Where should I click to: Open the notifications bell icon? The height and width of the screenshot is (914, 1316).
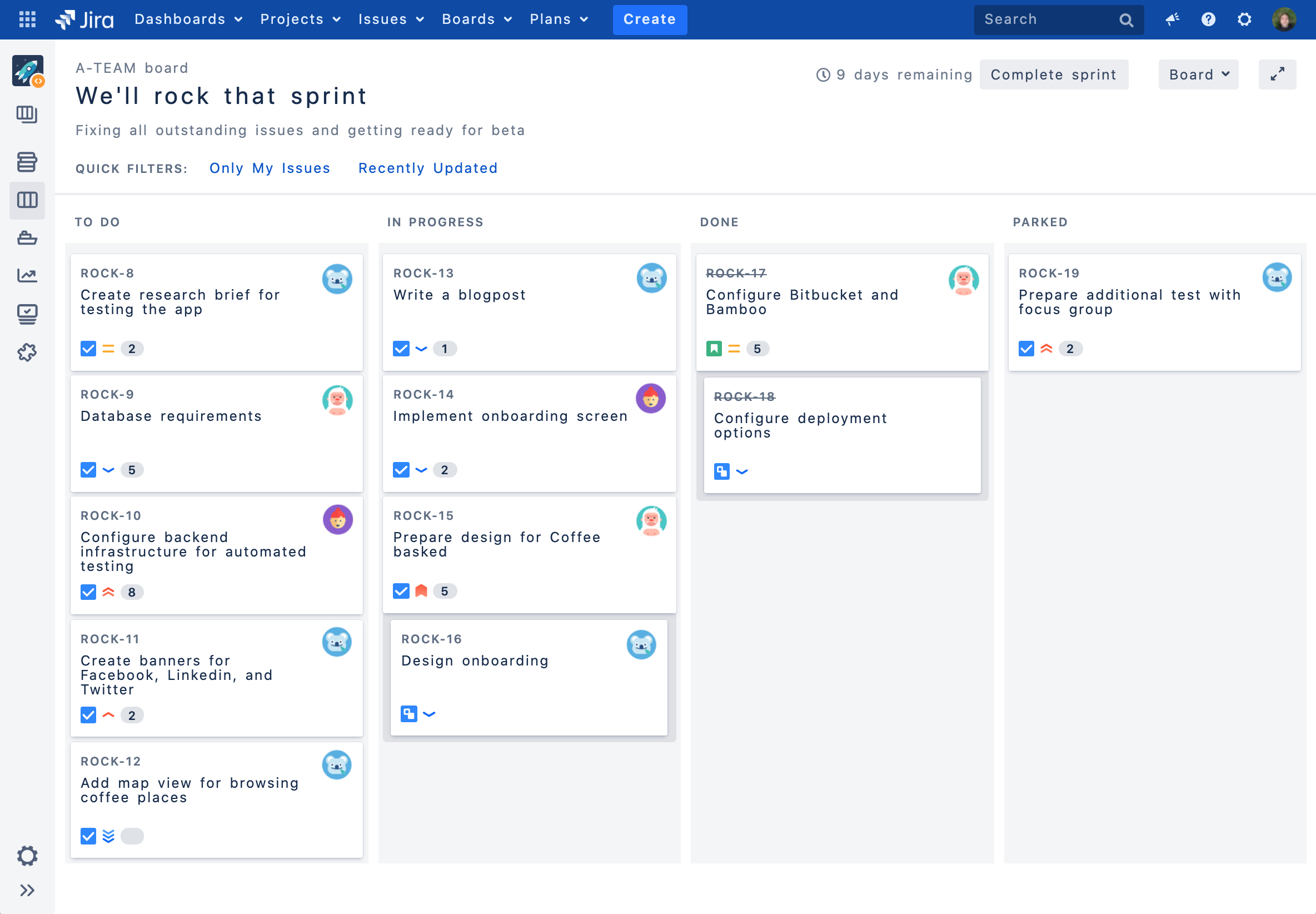pos(1172,19)
